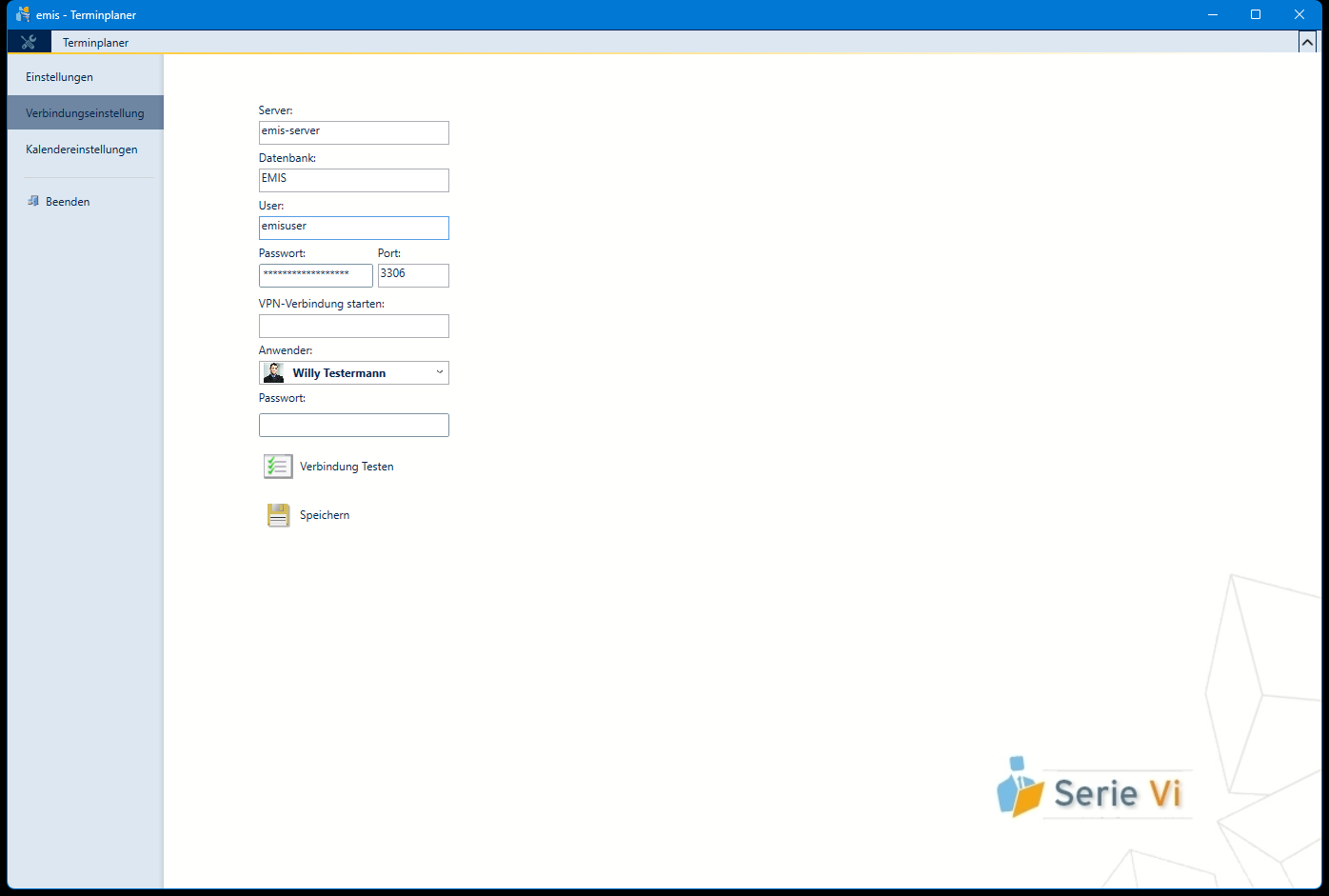Click the Verbindung Testen checklist icon
Screen dimensions: 1329x896
tap(278, 467)
